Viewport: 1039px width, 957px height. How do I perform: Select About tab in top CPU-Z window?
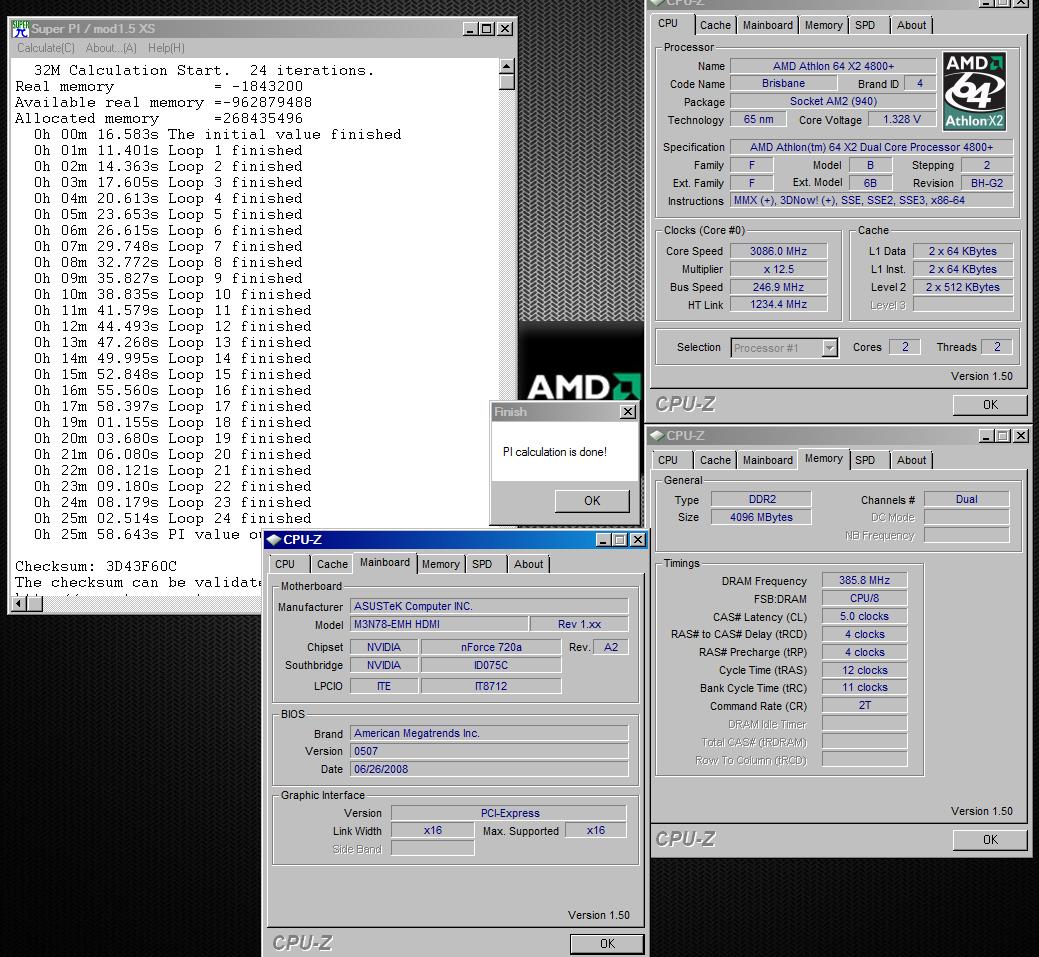click(911, 25)
